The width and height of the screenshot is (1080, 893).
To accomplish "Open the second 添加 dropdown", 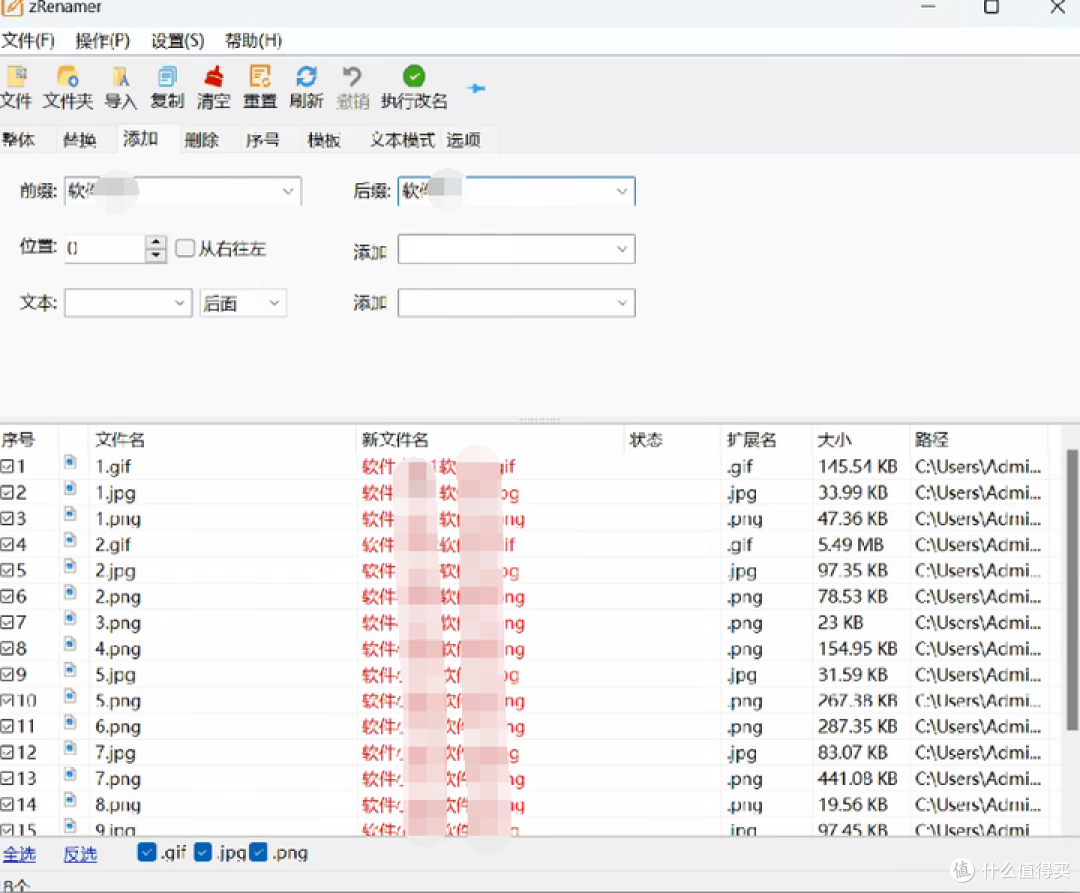I will tap(621, 302).
